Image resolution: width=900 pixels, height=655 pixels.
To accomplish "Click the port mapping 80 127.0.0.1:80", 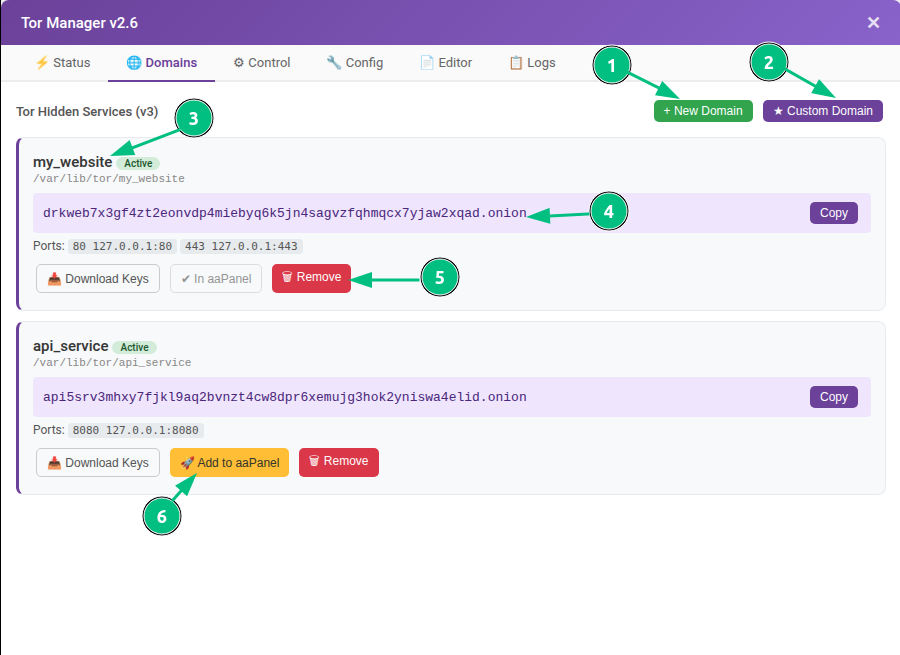I will coord(122,246).
